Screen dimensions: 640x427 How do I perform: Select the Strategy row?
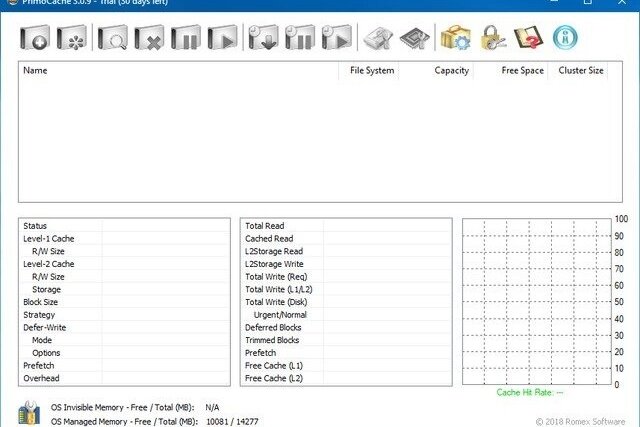click(x=124, y=314)
